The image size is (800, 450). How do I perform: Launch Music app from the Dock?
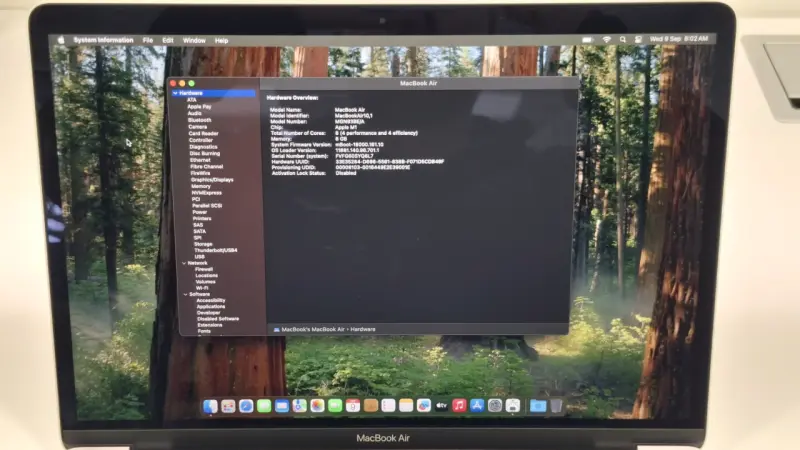click(459, 406)
